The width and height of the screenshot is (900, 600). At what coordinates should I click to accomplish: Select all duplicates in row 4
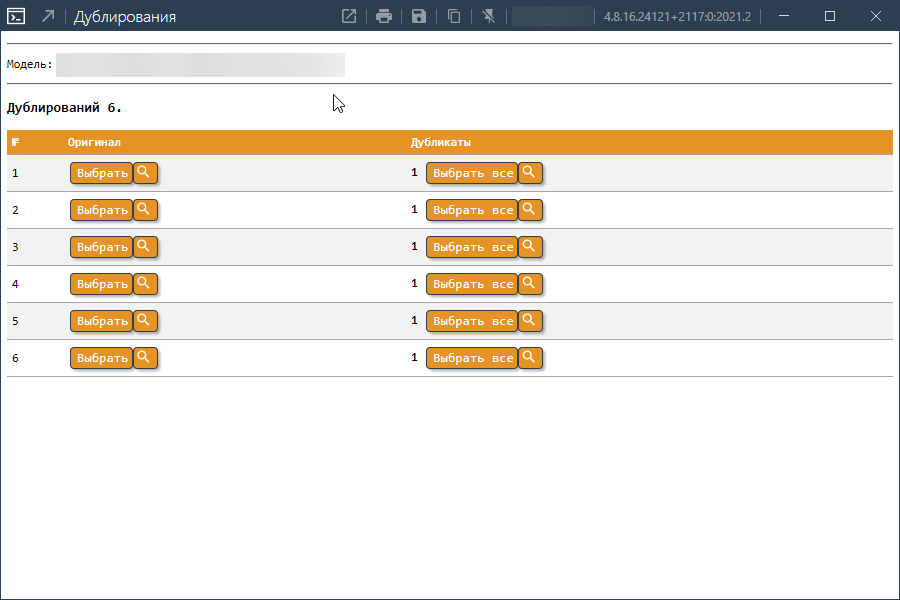click(472, 284)
